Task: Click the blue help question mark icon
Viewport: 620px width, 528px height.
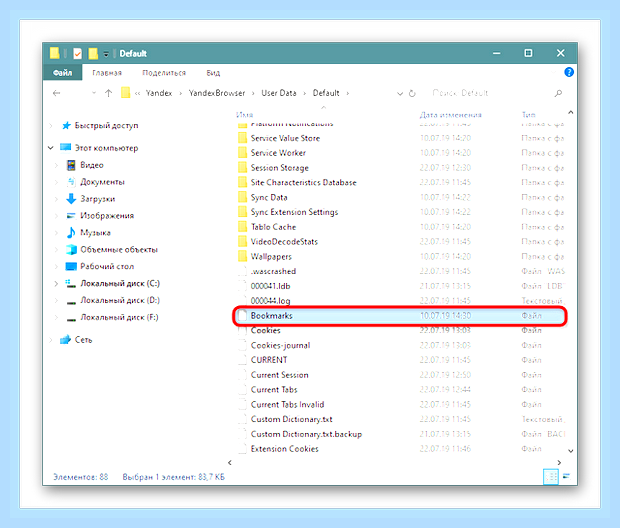Action: 569,72
